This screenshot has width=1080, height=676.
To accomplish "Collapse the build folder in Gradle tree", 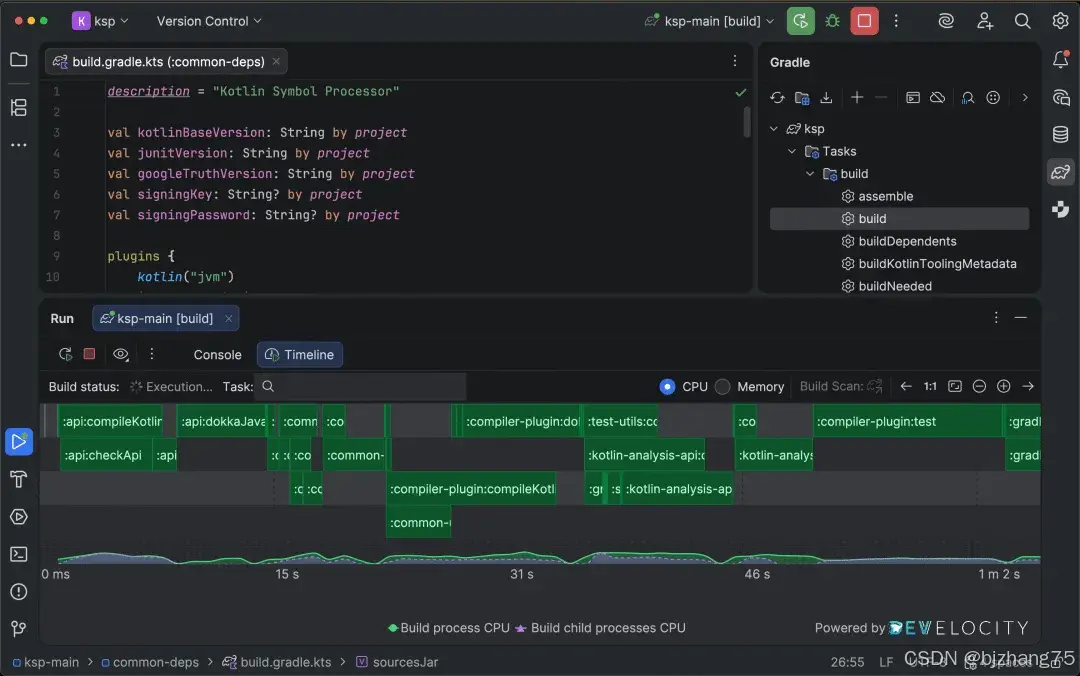I will [810, 174].
